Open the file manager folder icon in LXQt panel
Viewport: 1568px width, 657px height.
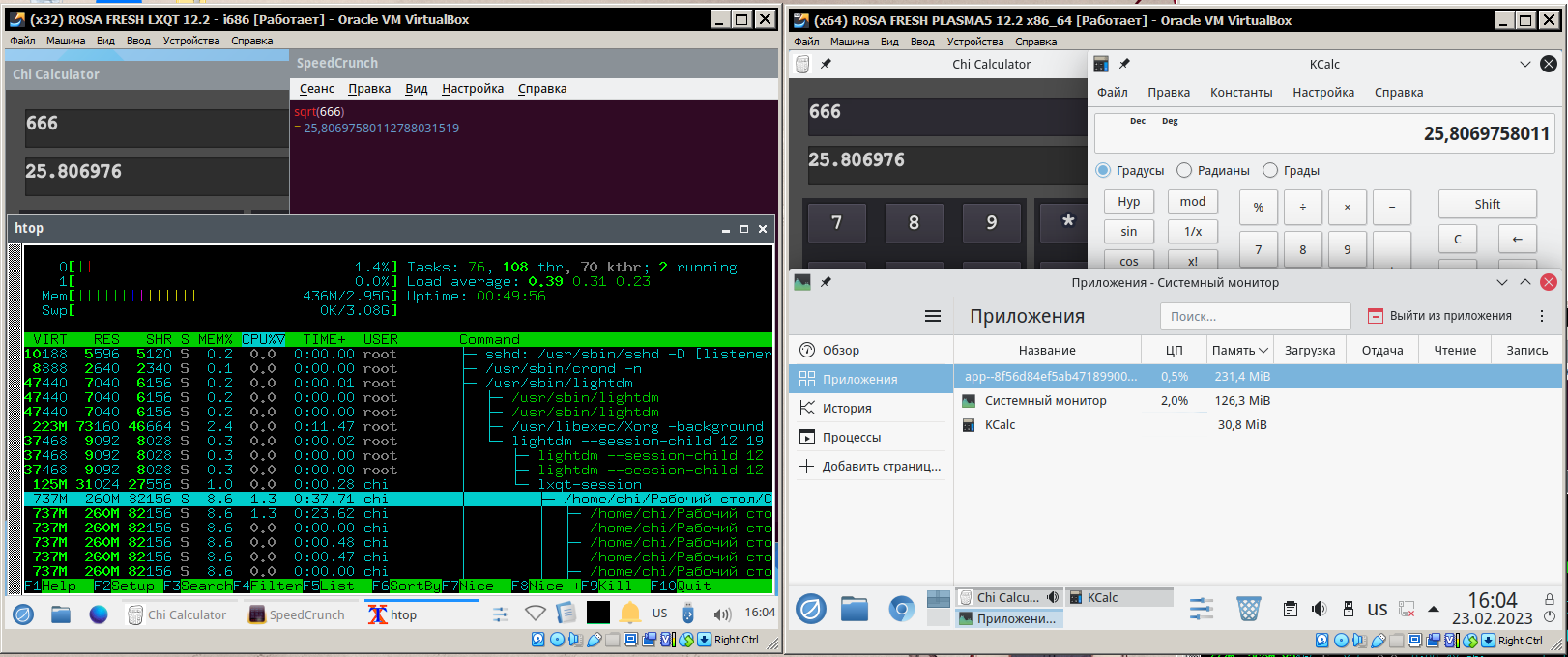[61, 614]
